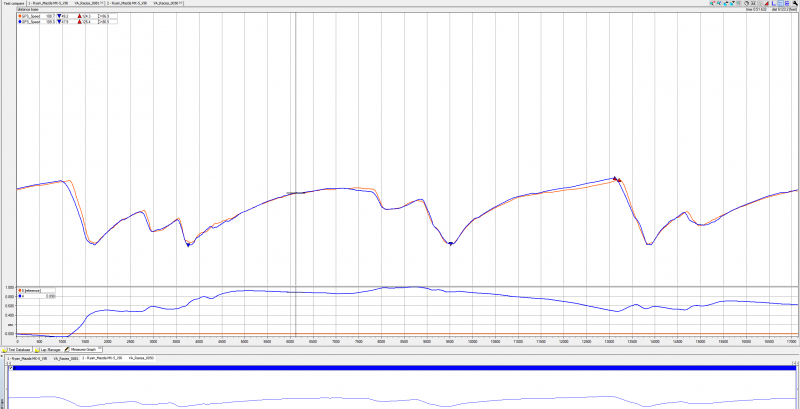800x409 pixels.
Task: Click the orange S [reference] legend dot
Action: (20, 290)
